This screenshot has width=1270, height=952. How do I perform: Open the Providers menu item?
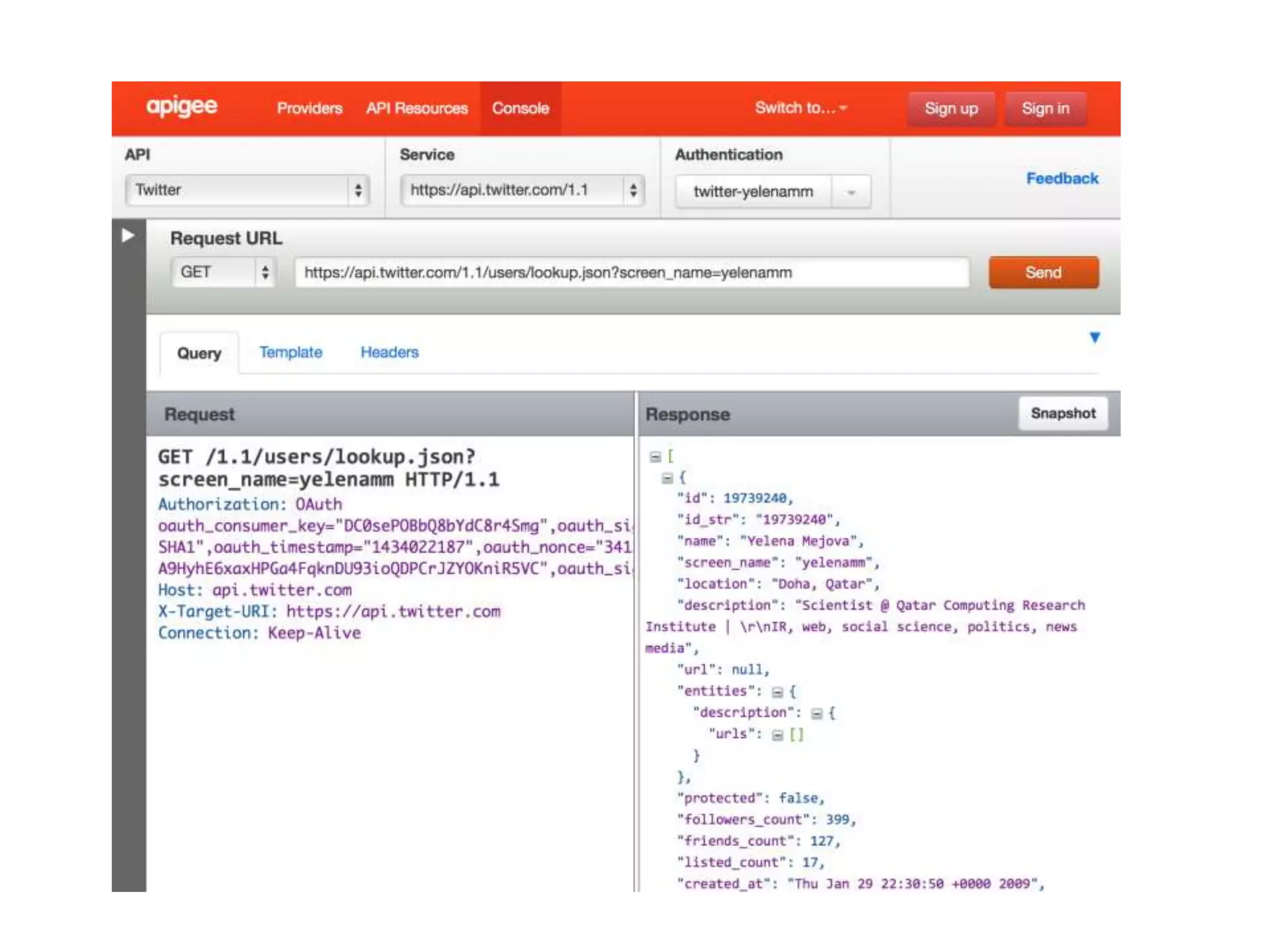[309, 108]
